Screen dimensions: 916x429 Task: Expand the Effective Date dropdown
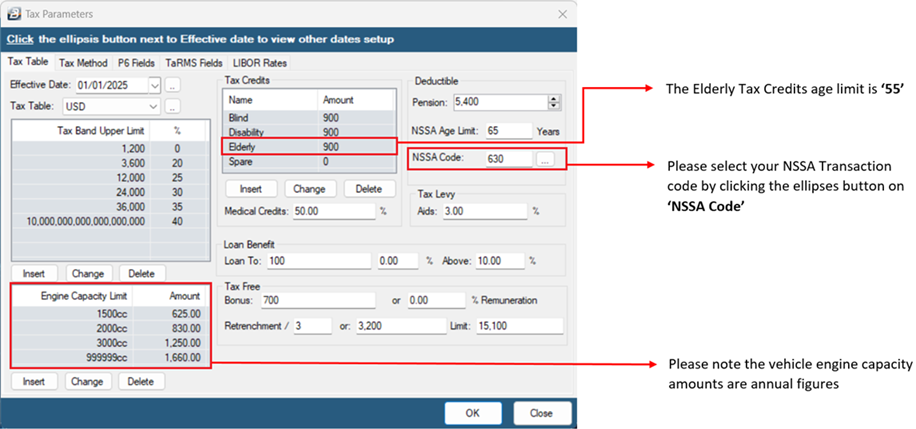click(x=154, y=85)
